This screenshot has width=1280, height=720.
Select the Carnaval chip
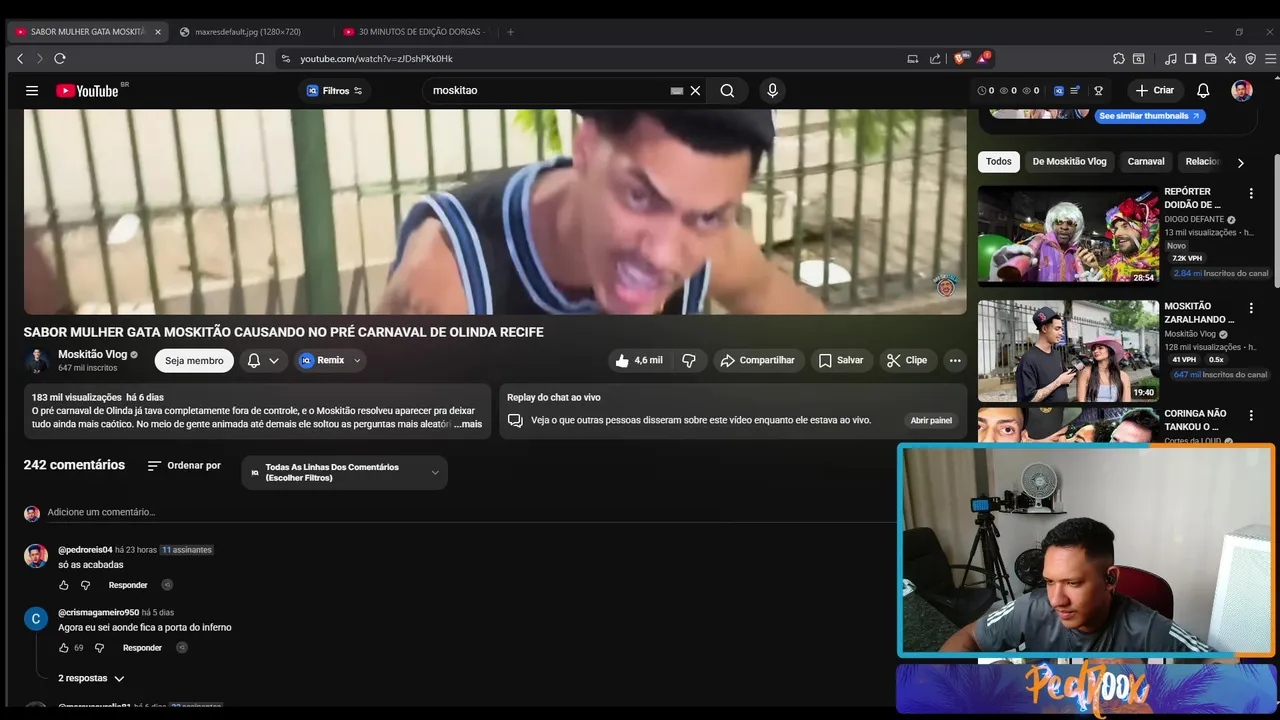(x=1146, y=161)
